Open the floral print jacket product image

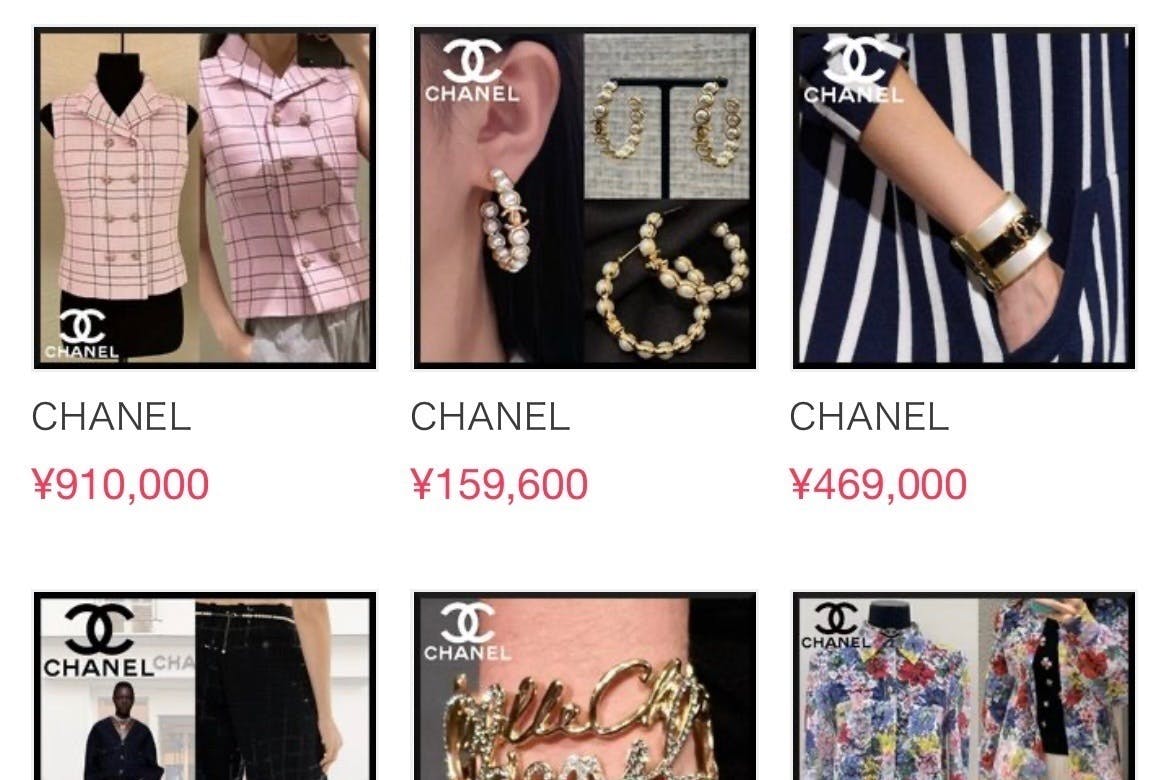[x=963, y=686]
